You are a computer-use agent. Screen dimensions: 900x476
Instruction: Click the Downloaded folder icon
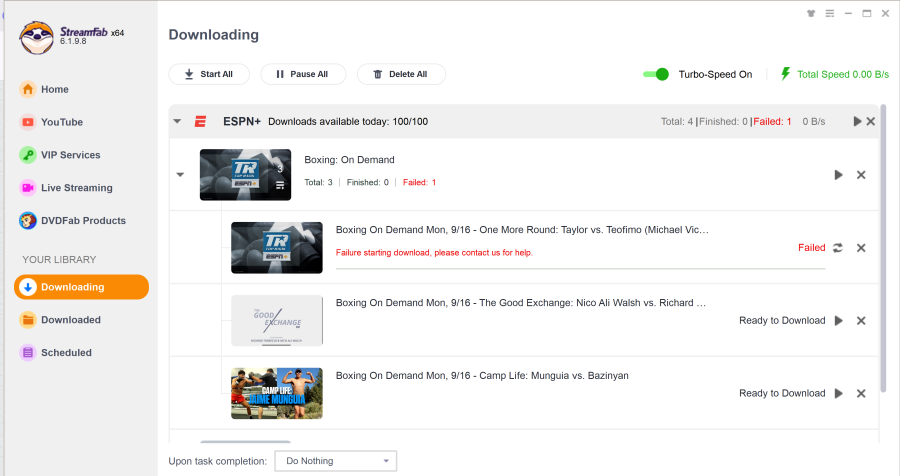pyautogui.click(x=28, y=320)
